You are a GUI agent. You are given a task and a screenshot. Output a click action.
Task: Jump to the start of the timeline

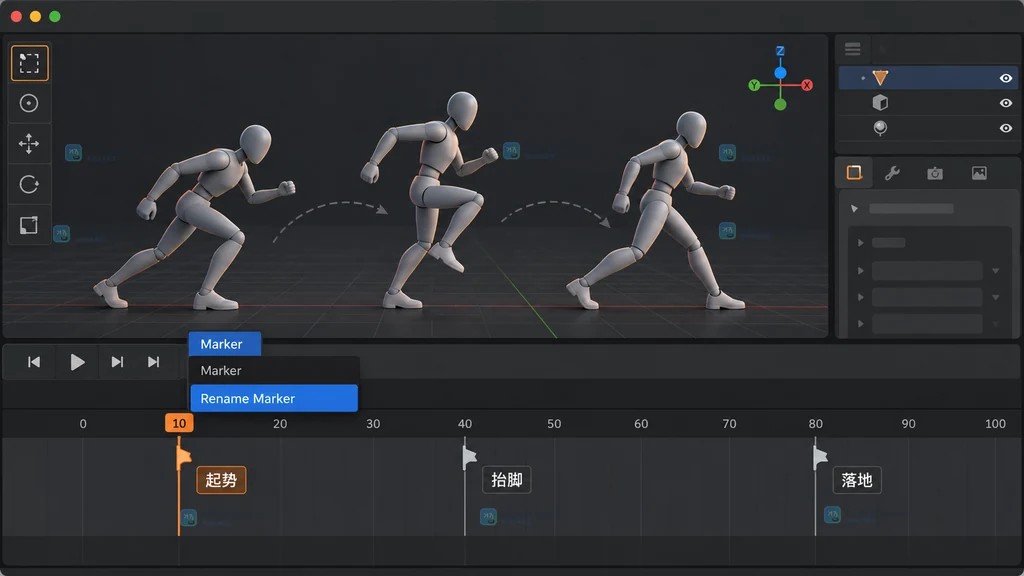34,362
